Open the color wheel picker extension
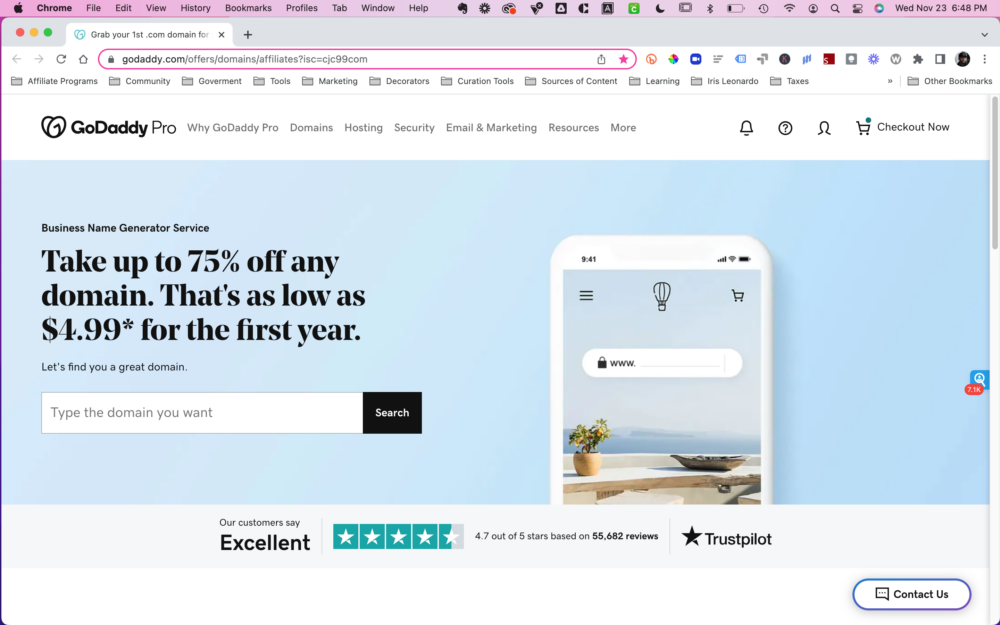Image resolution: width=1000 pixels, height=625 pixels. click(x=673, y=59)
